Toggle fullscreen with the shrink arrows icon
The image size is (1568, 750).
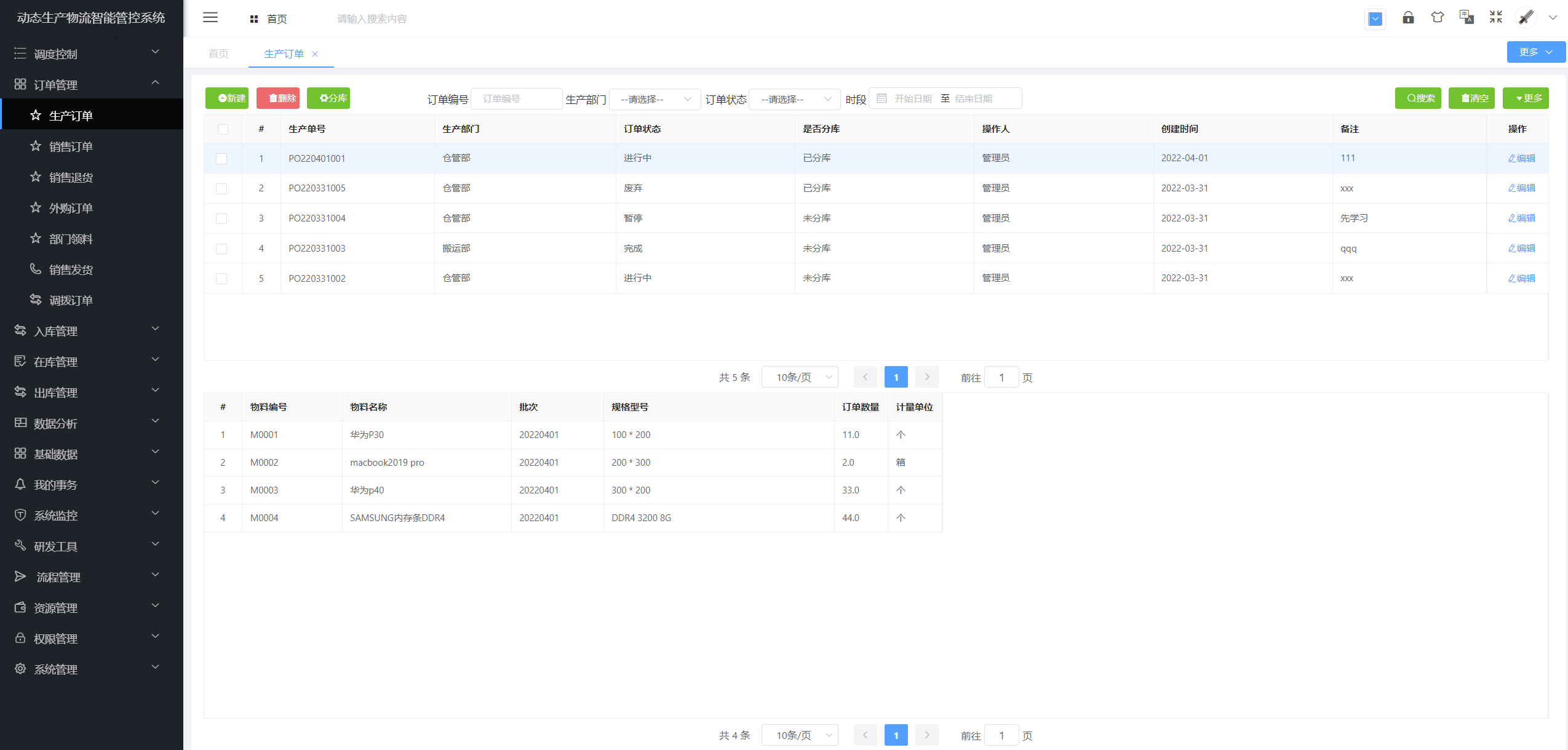coord(1496,18)
